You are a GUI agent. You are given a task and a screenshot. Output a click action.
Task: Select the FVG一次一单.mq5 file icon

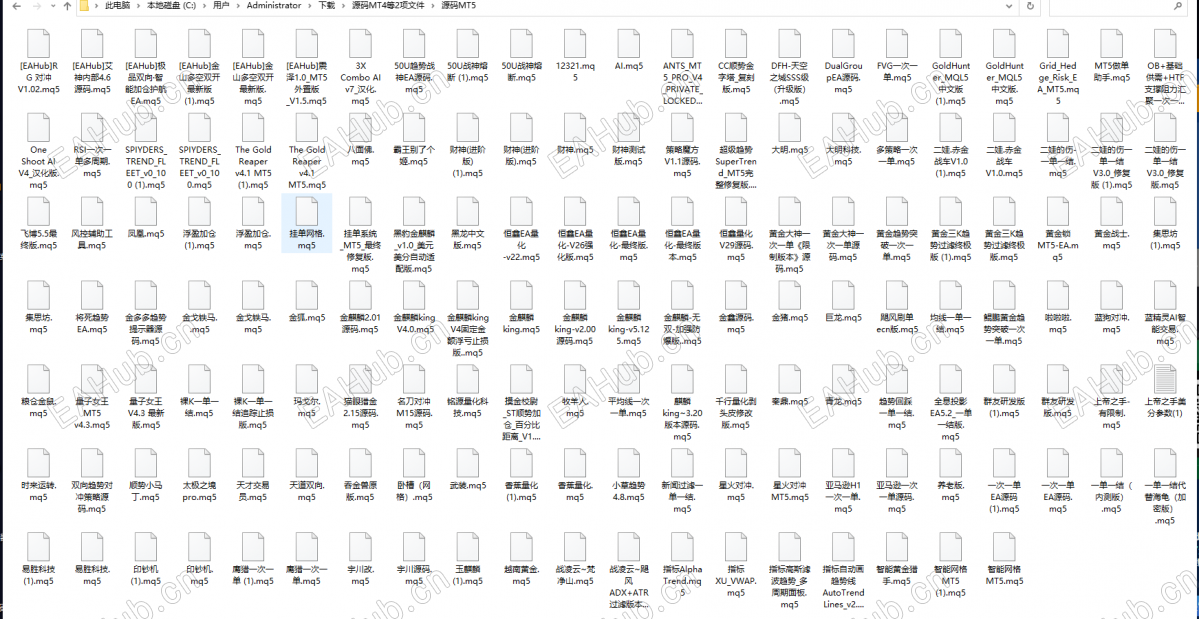click(x=896, y=44)
